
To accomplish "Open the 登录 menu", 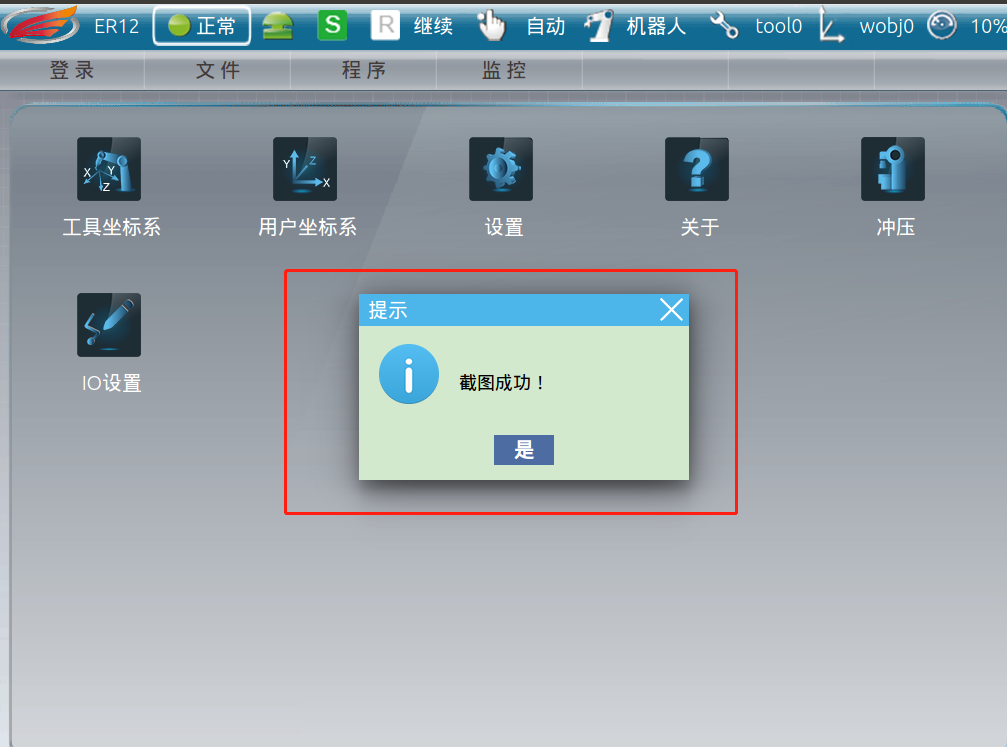I will pos(73,70).
